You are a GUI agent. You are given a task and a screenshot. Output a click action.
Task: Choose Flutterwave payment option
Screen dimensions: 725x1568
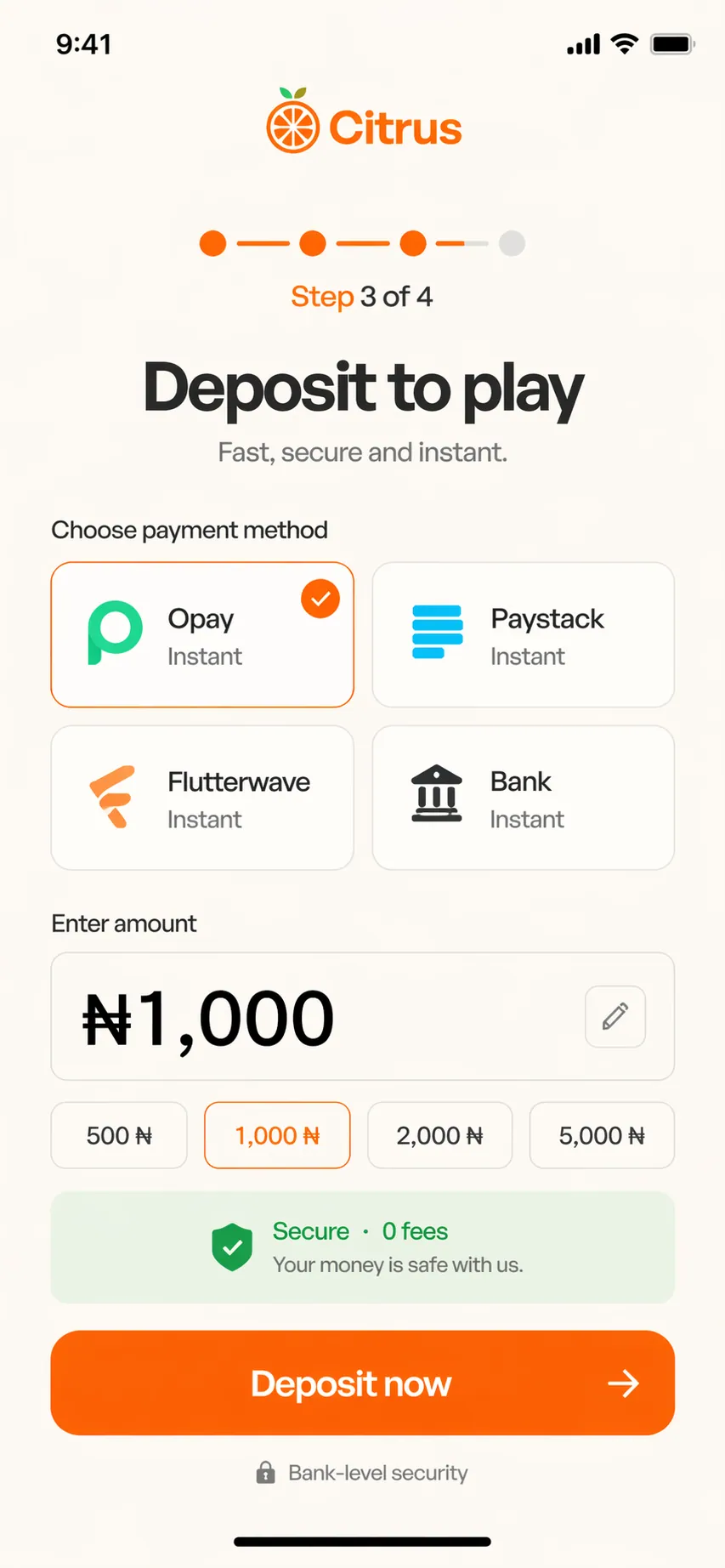point(202,798)
